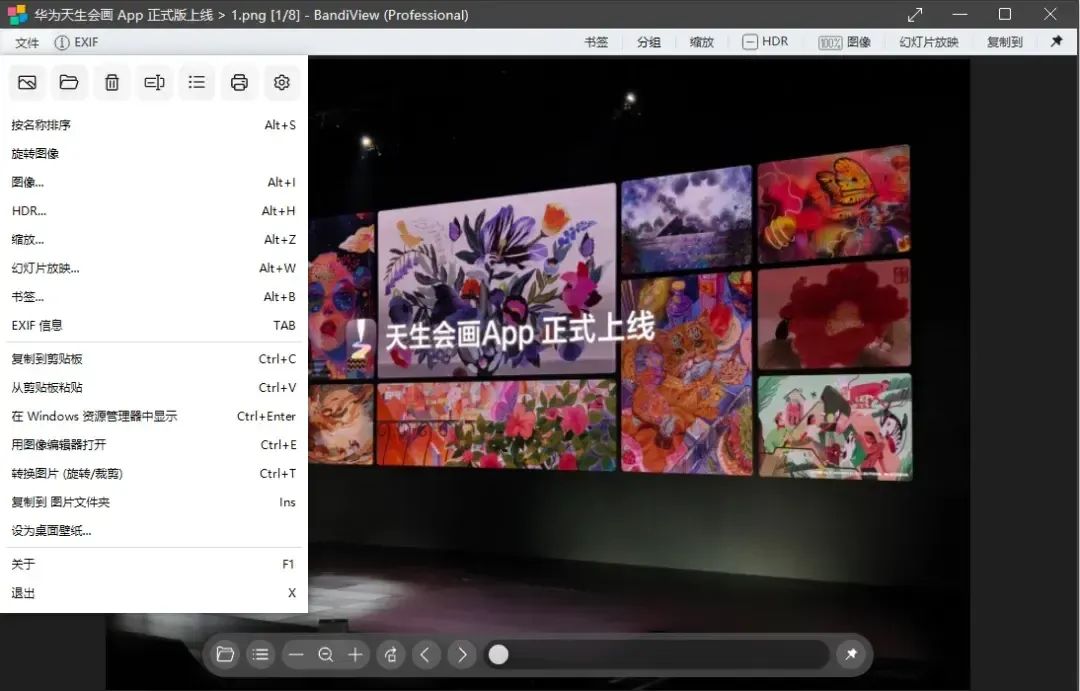
Task: Start 幻灯片放映 from top toolbar
Action: click(928, 42)
